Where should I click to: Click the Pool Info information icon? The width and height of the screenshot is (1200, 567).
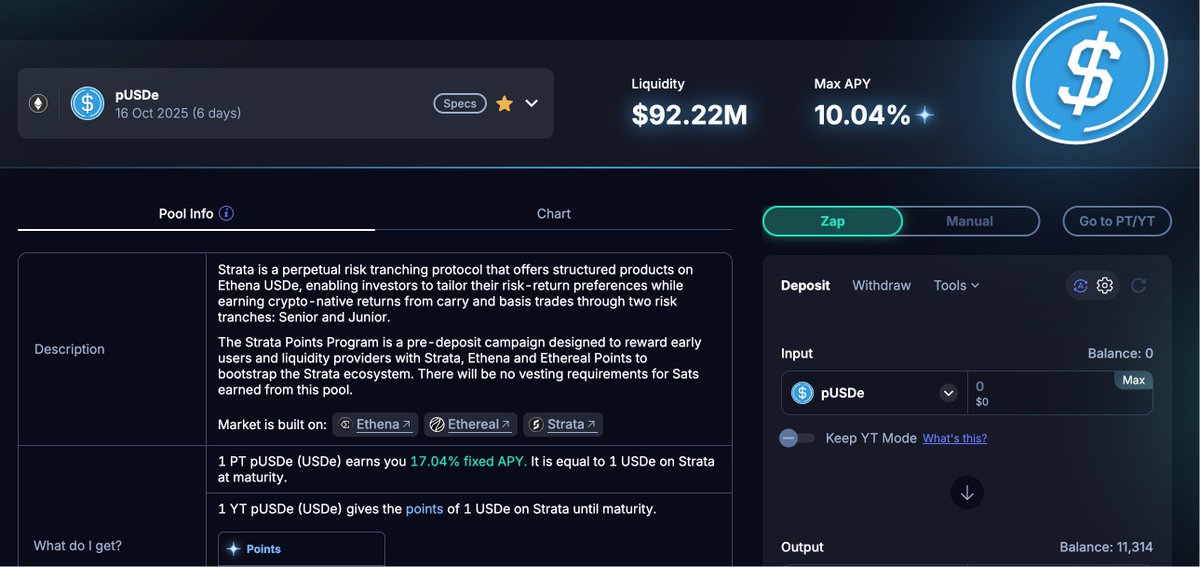(226, 213)
